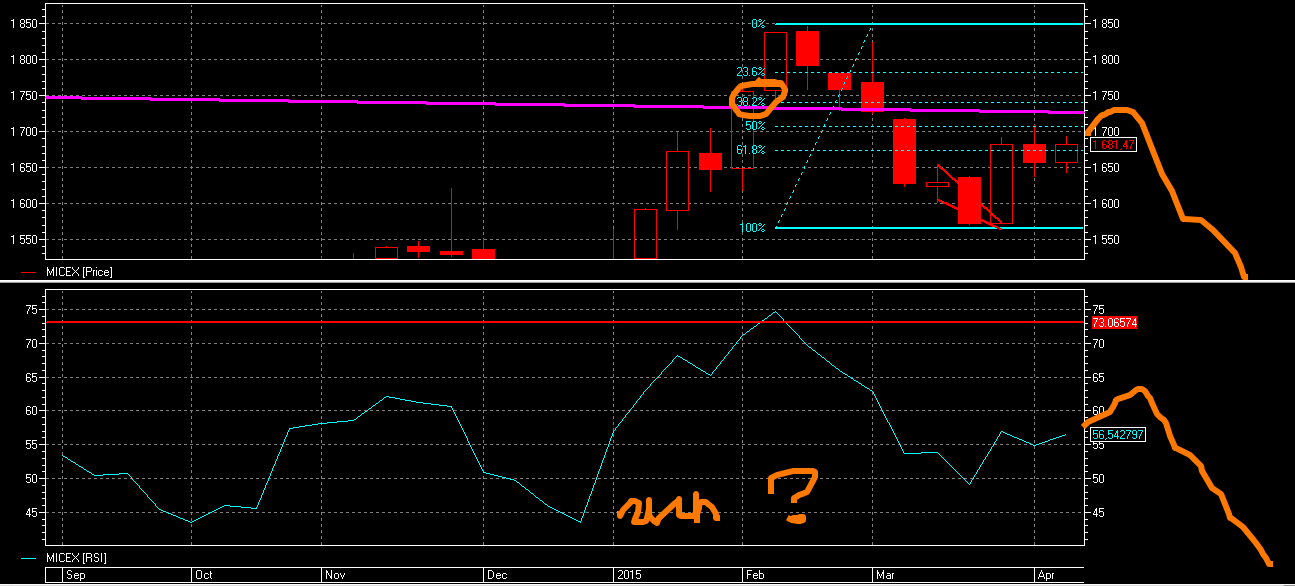The image size is (1295, 586).
Task: Click the white divider between price and RSI panels
Action: click(x=647, y=281)
